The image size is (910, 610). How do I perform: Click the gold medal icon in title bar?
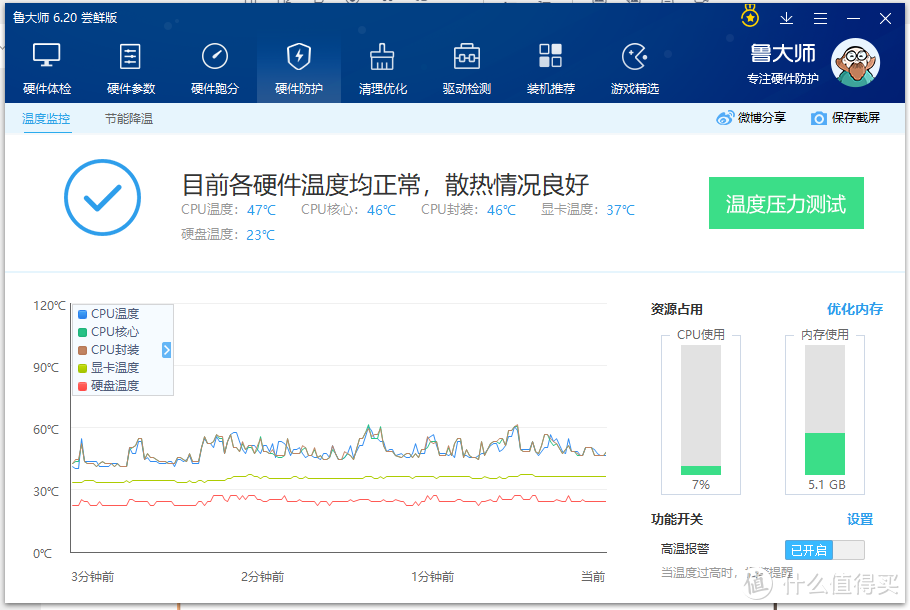point(750,16)
